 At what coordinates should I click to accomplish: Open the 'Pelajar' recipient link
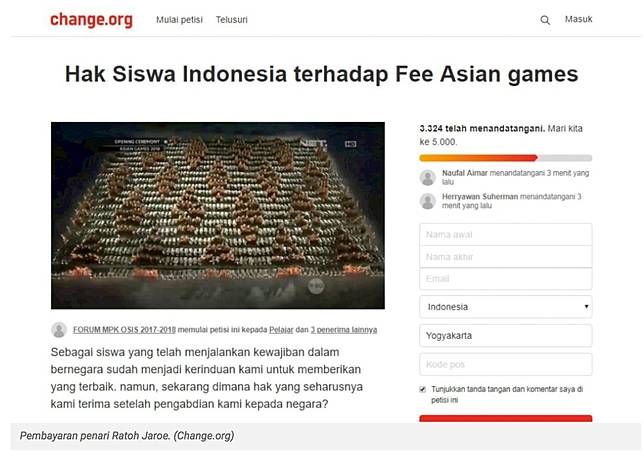(281, 330)
